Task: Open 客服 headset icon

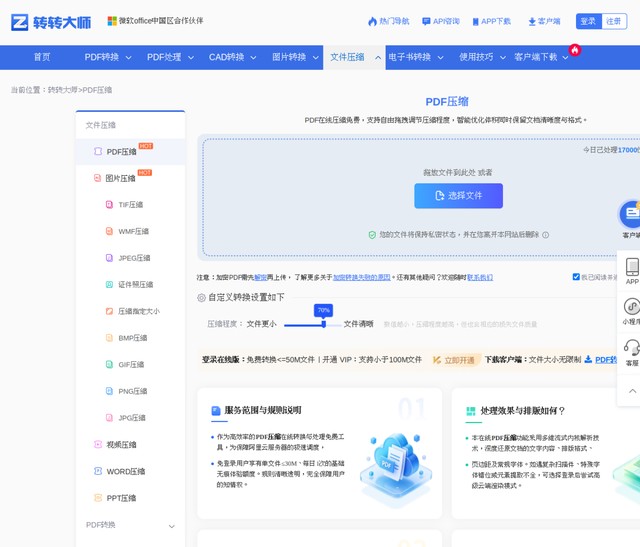Action: [632, 348]
